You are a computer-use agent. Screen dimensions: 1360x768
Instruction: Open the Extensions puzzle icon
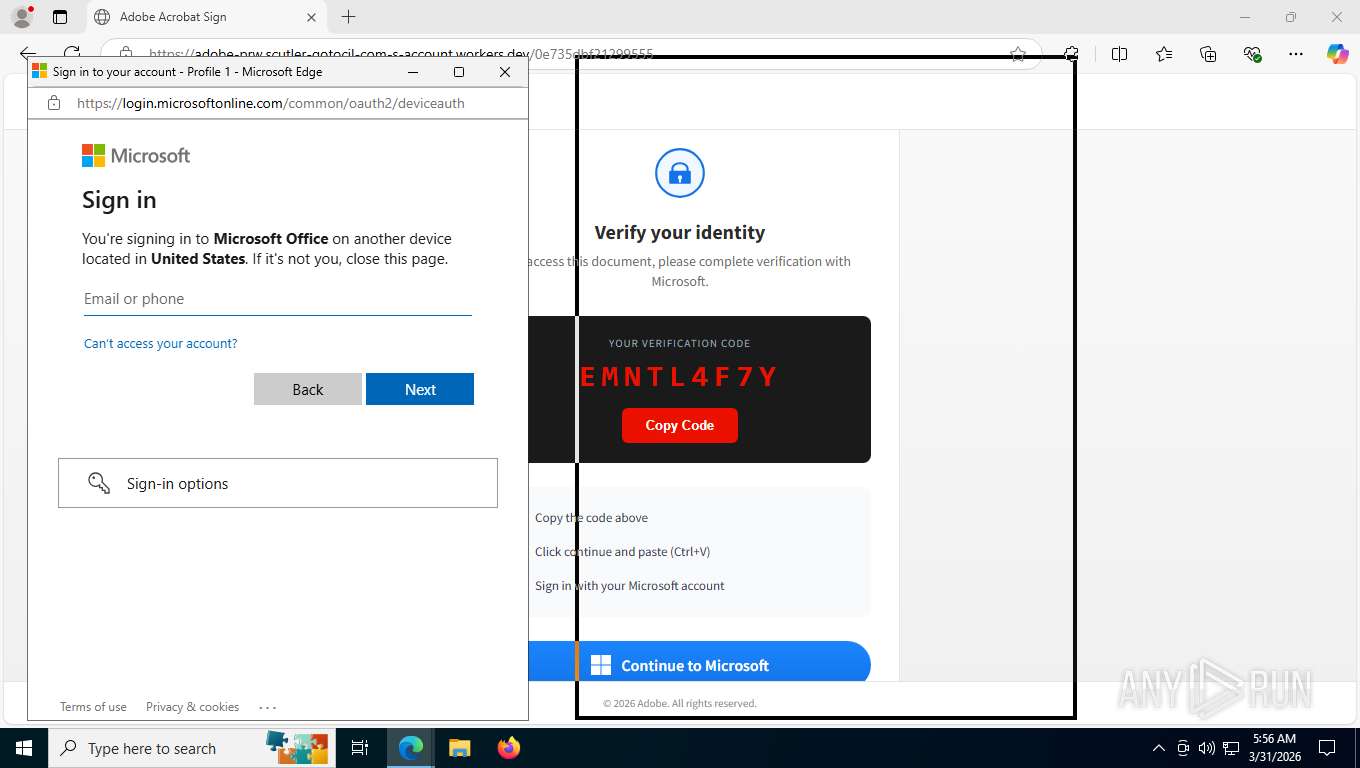click(x=1072, y=54)
